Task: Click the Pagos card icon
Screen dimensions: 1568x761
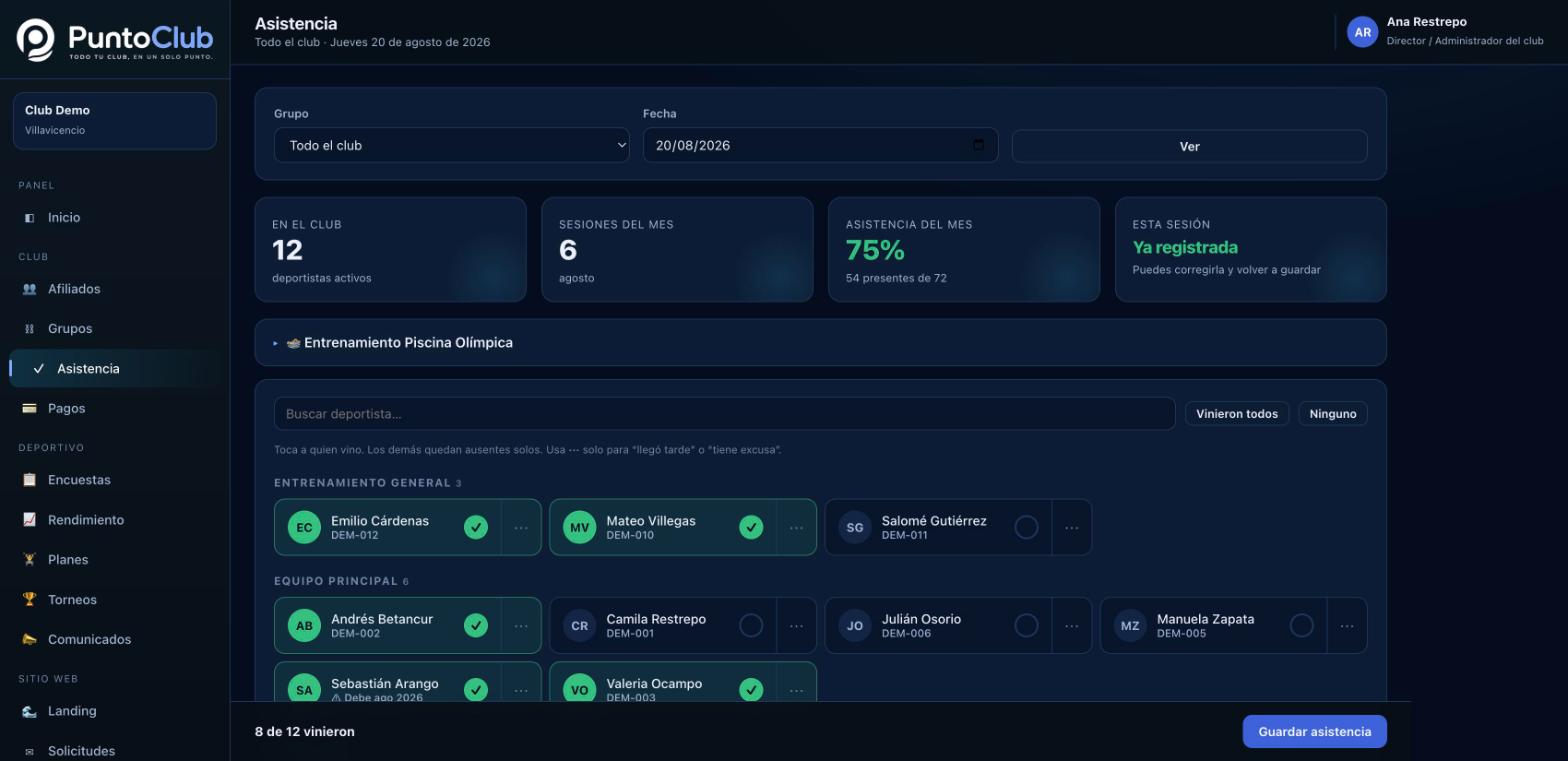Action: pyautogui.click(x=29, y=408)
